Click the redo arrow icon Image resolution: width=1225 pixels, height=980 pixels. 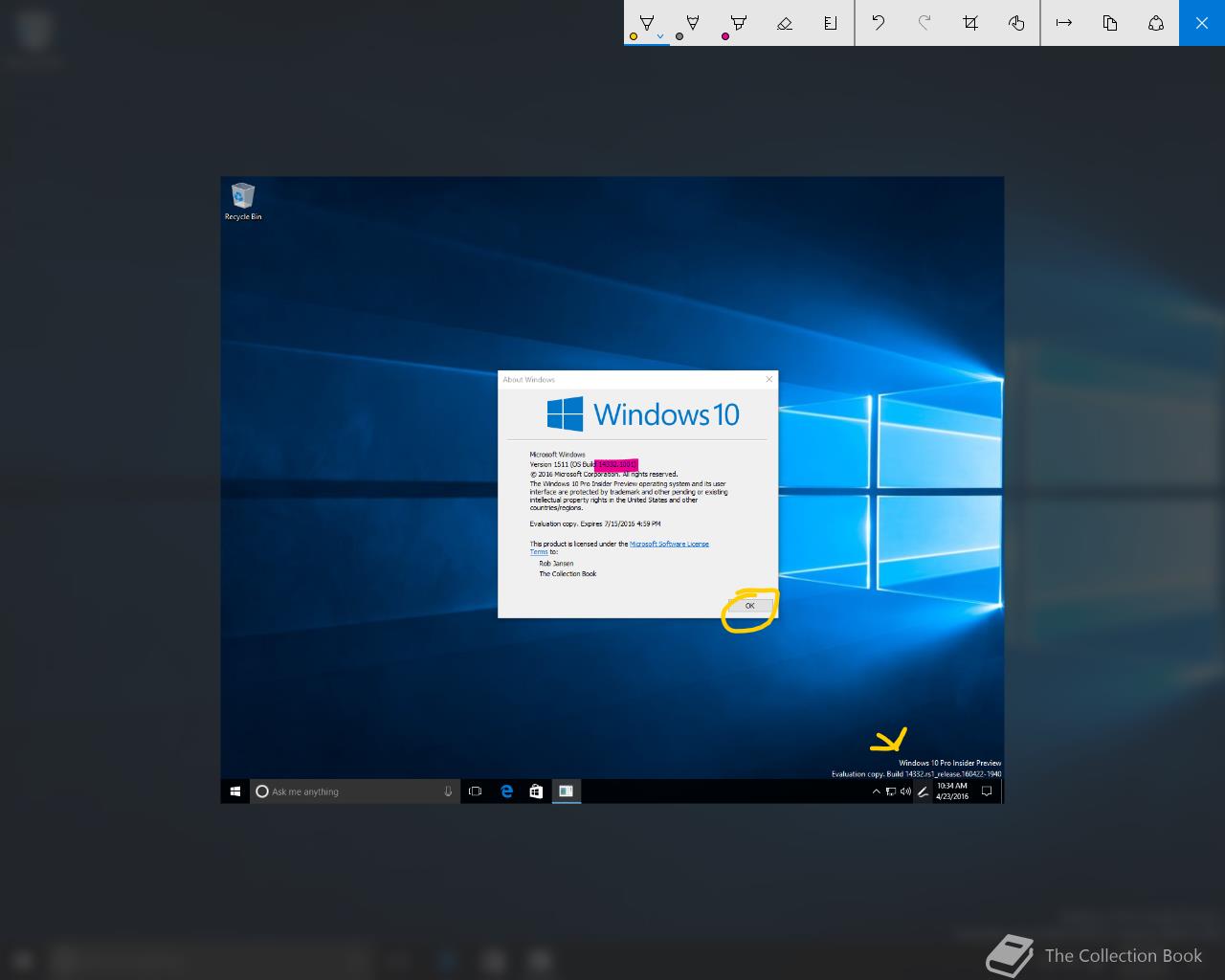pyautogui.click(x=924, y=23)
